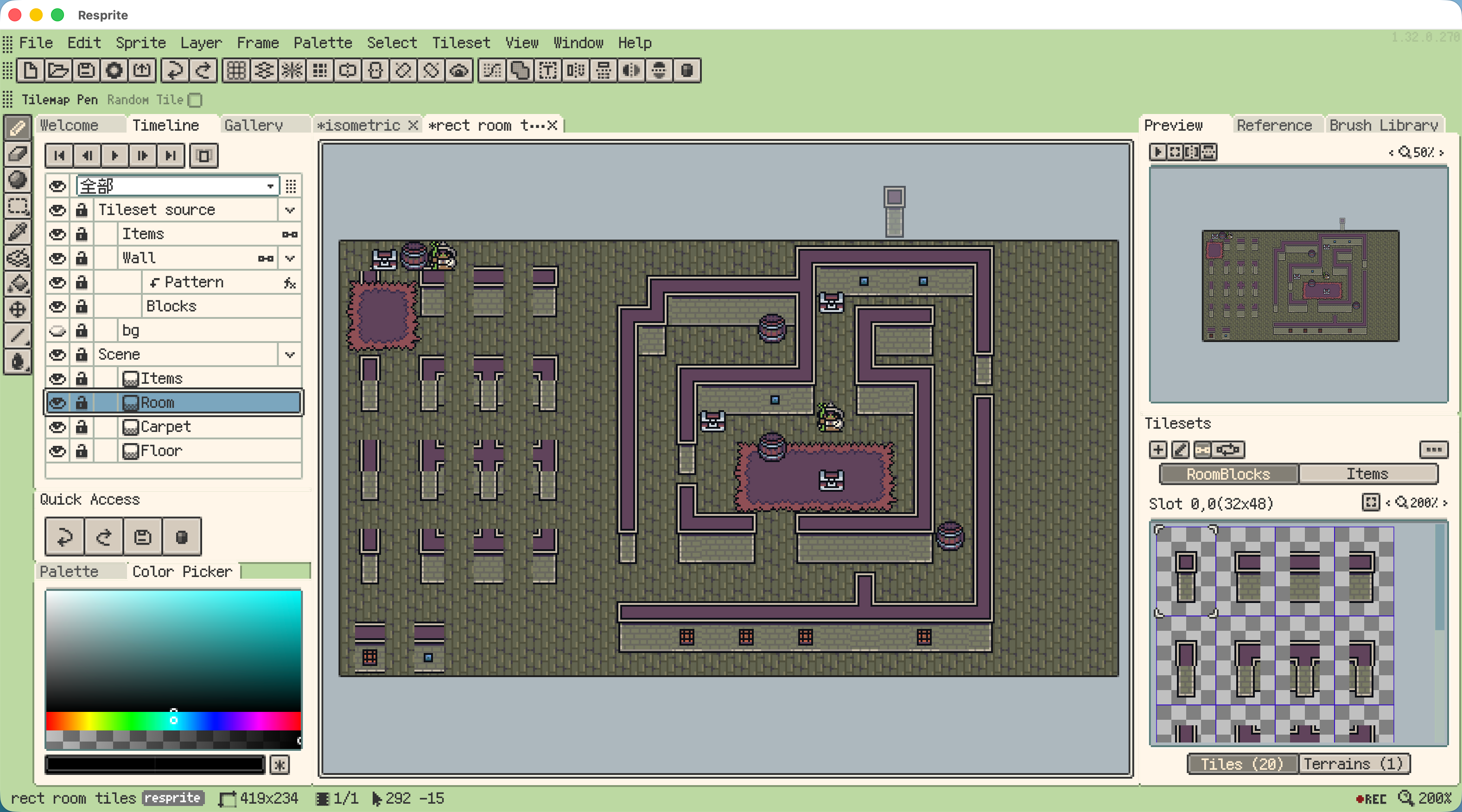Open the status bar 200% zoom control
This screenshot has height=812, width=1462.
[x=1425, y=799]
